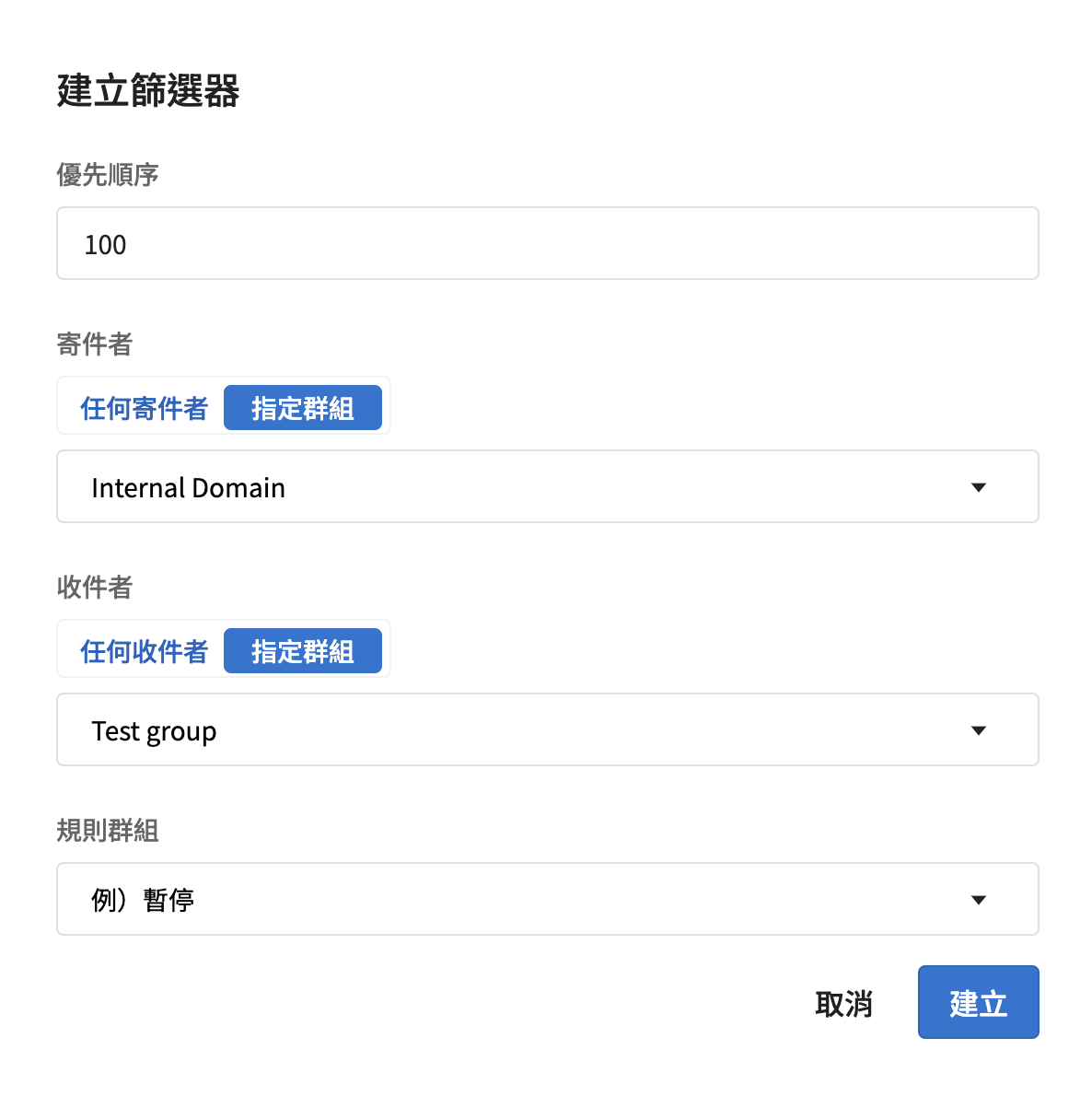Select the 任何寄件者 option
The image size is (1092, 1096).
(144, 407)
